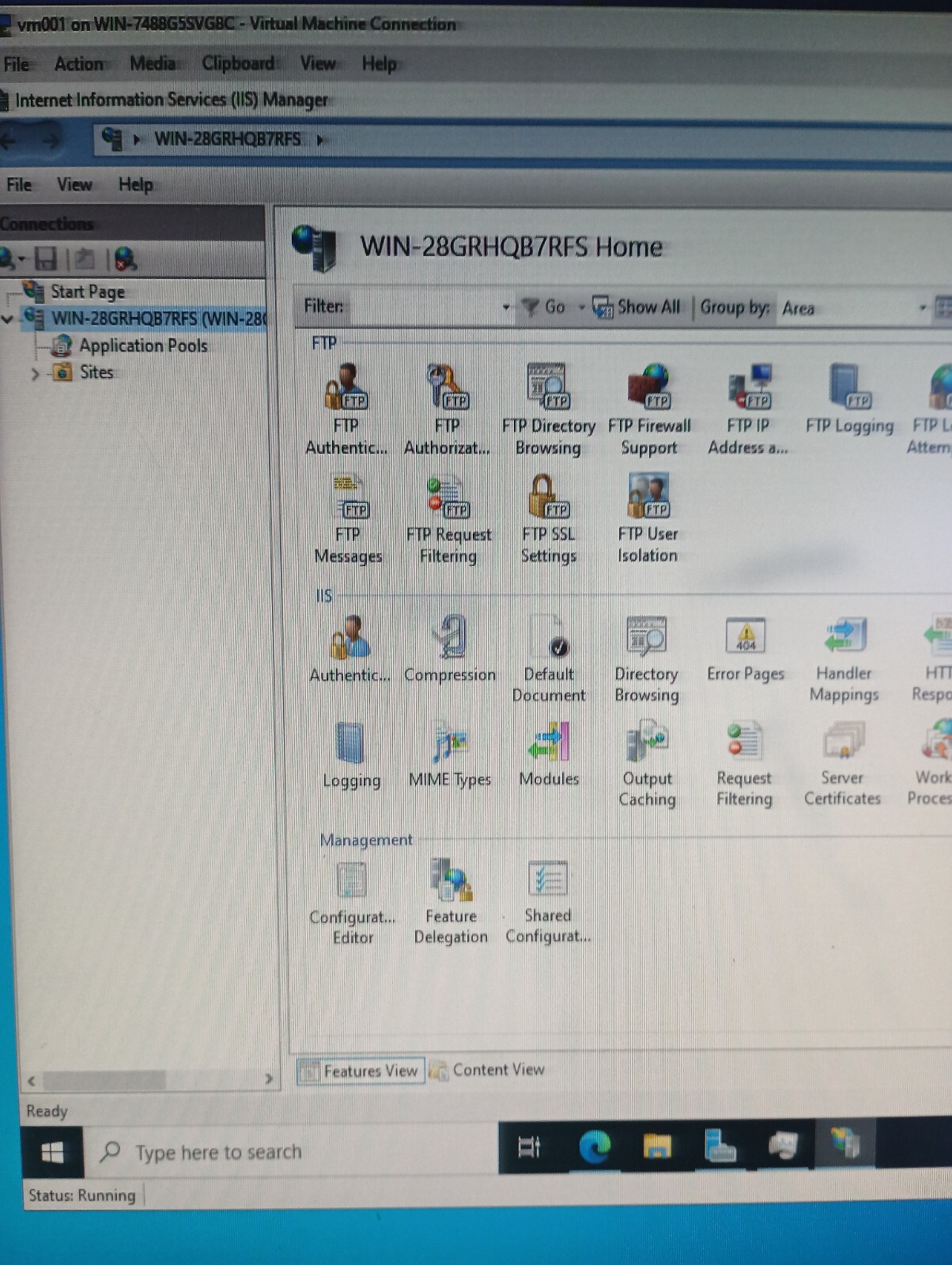This screenshot has height=1265, width=952.
Task: Click the Save icon in Connections toolbar
Action: [x=46, y=259]
